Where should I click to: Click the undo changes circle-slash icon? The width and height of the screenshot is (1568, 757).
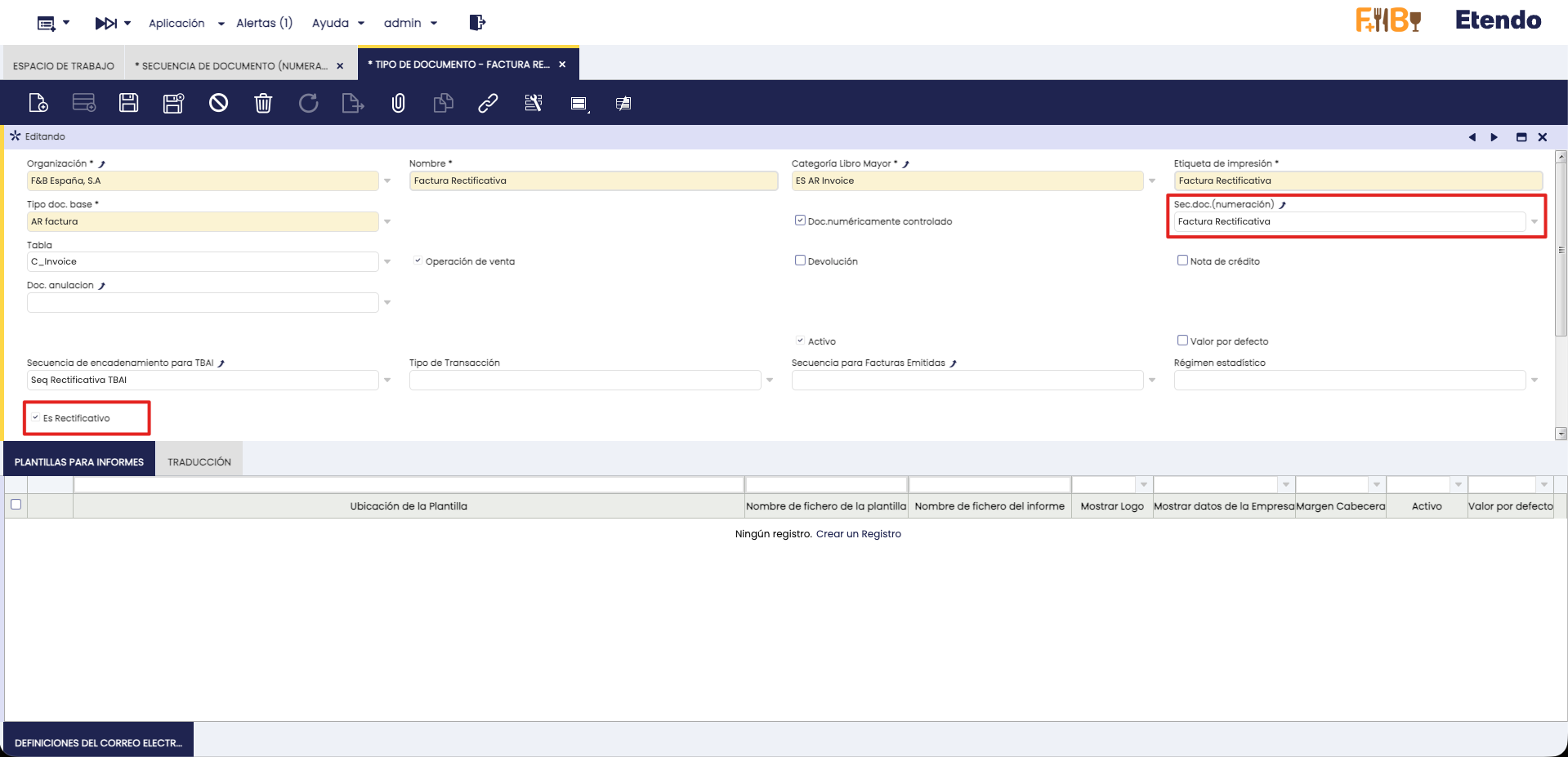click(x=218, y=103)
